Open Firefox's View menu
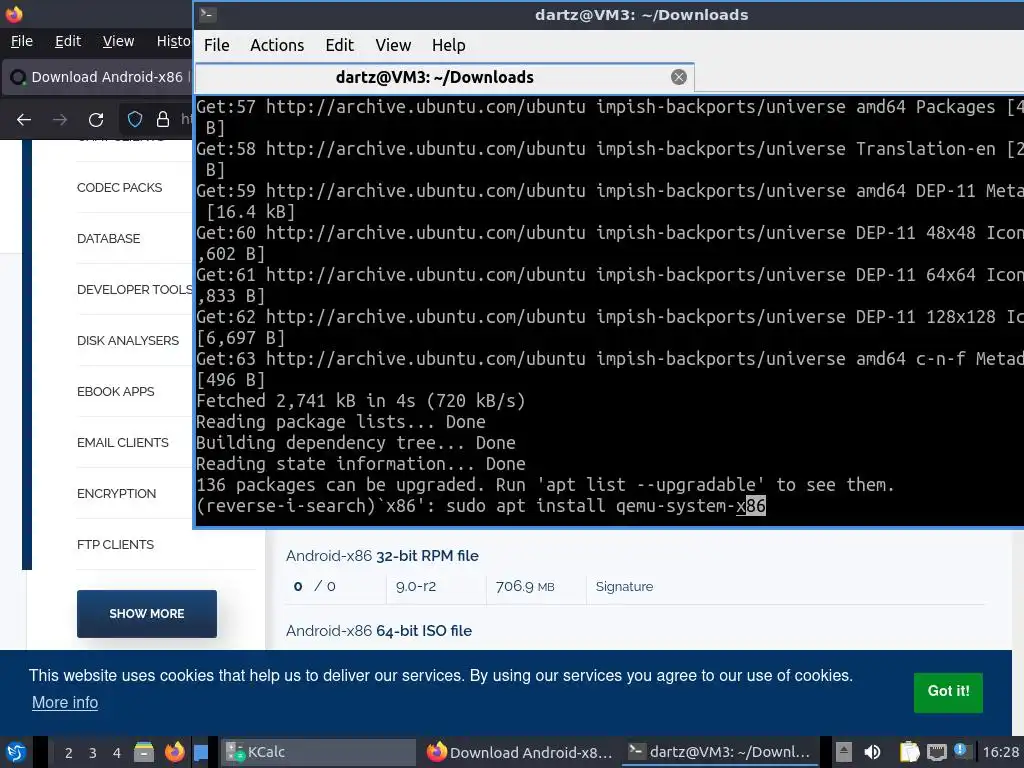The width and height of the screenshot is (1024, 768). point(118,41)
